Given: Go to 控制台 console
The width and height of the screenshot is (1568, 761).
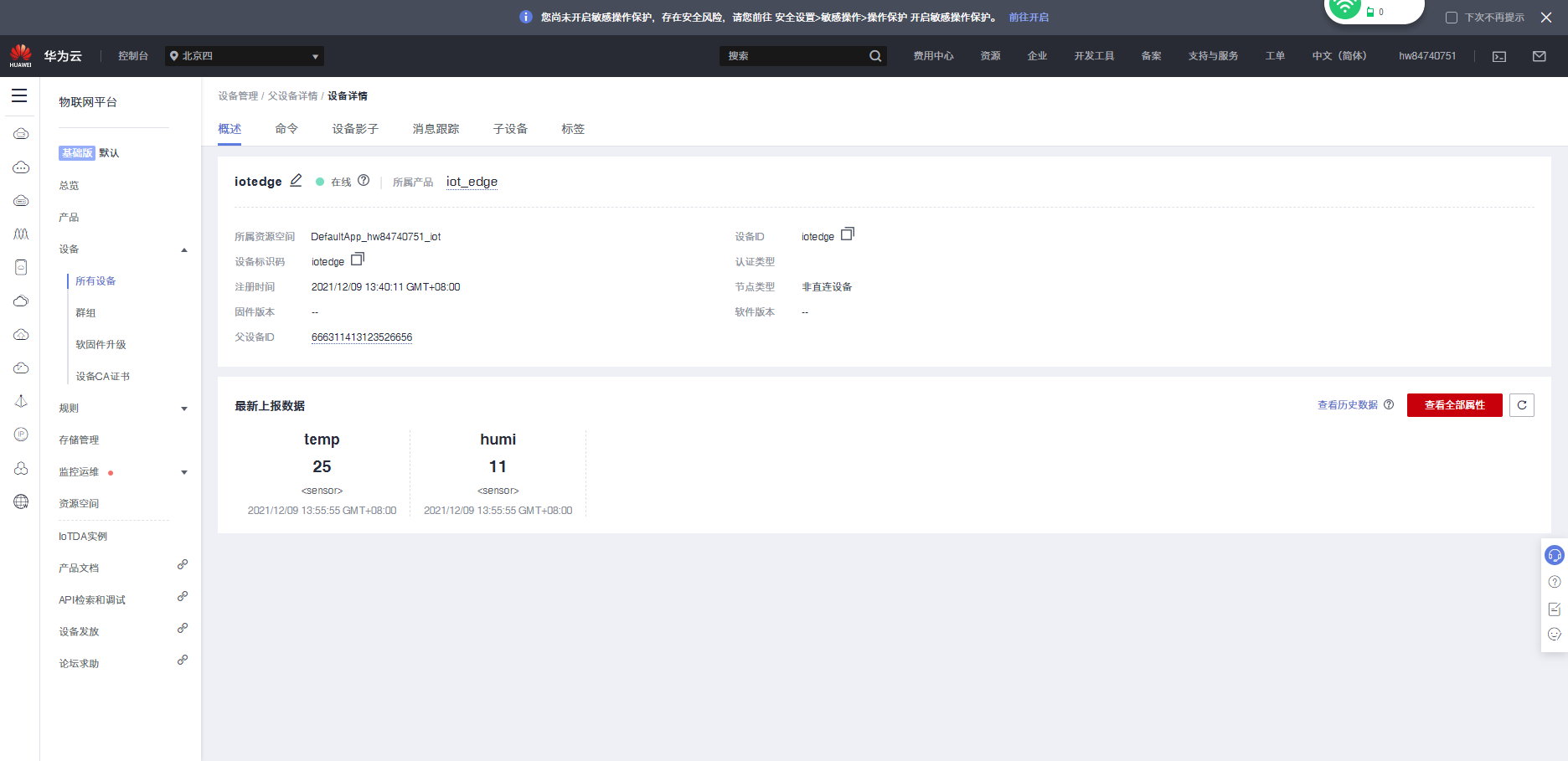Looking at the screenshot, I should [x=133, y=56].
